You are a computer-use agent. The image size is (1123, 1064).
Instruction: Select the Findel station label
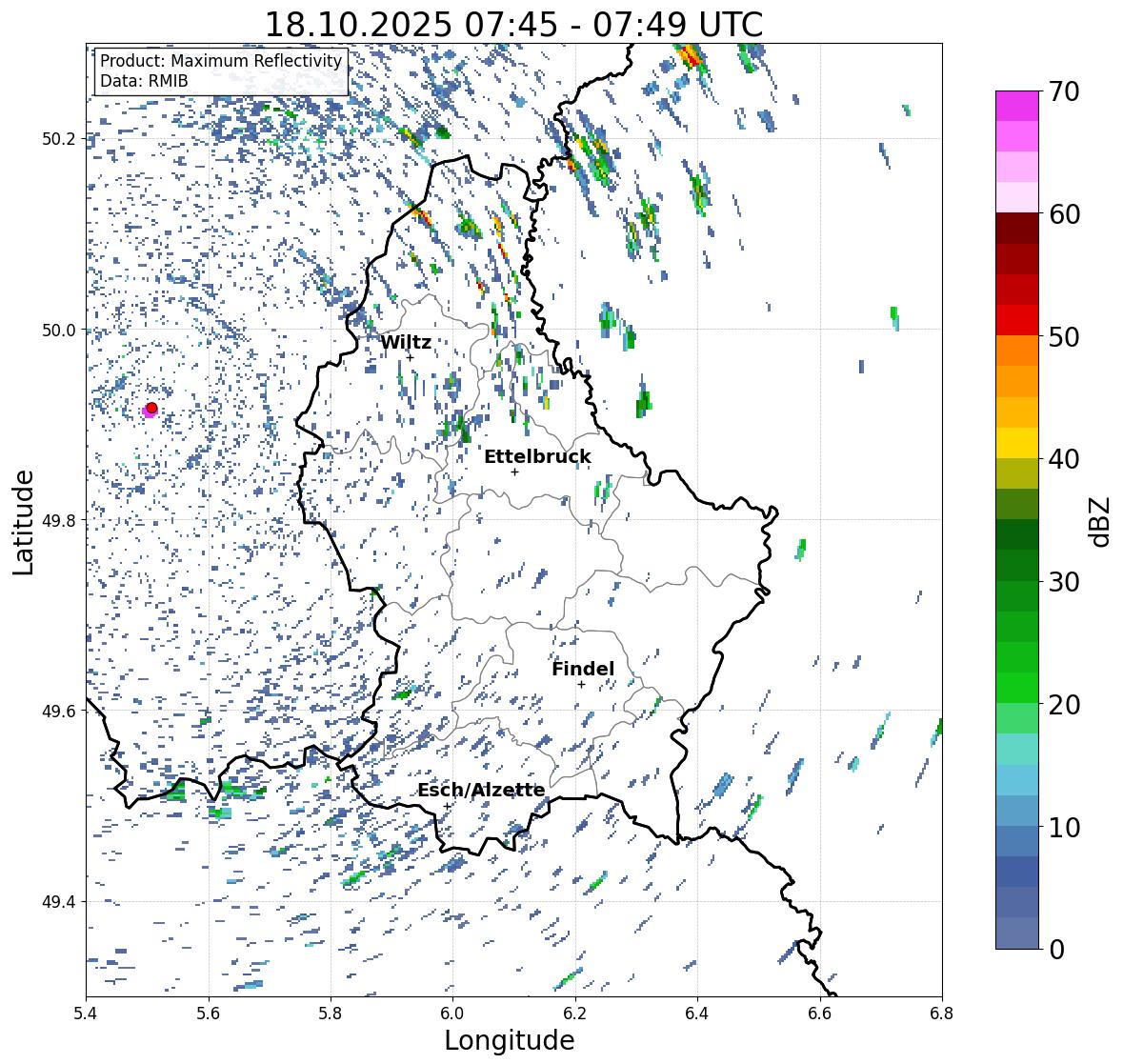click(x=583, y=669)
